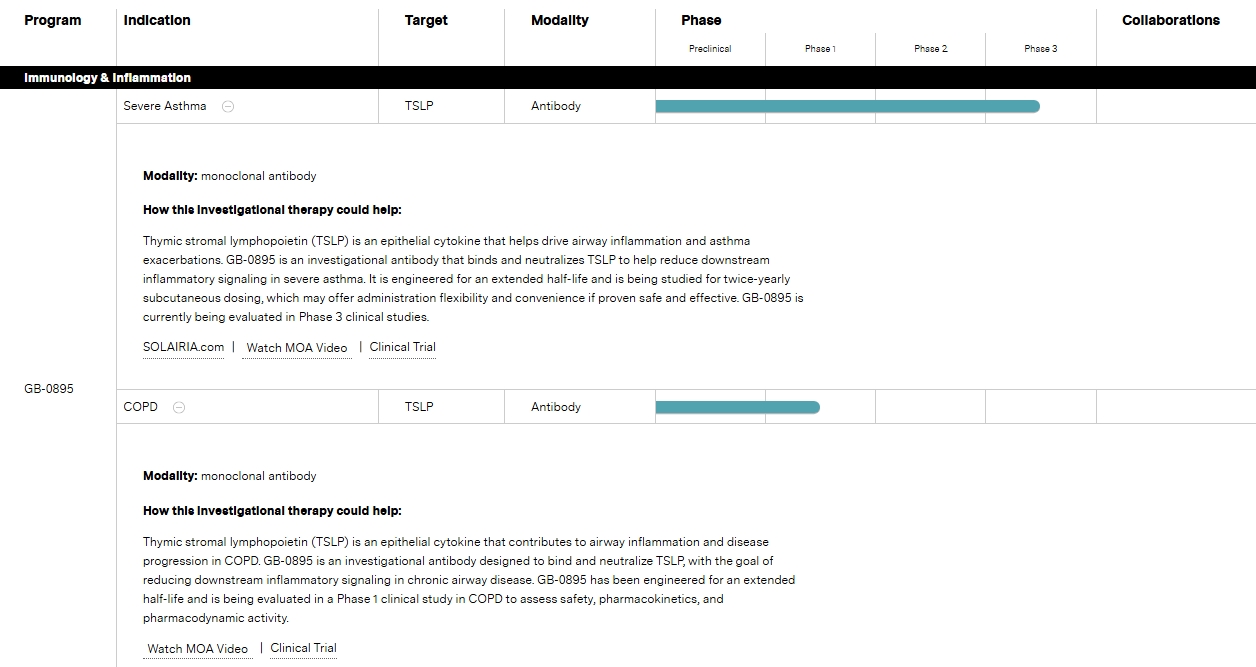Click the Modality column header

560,20
